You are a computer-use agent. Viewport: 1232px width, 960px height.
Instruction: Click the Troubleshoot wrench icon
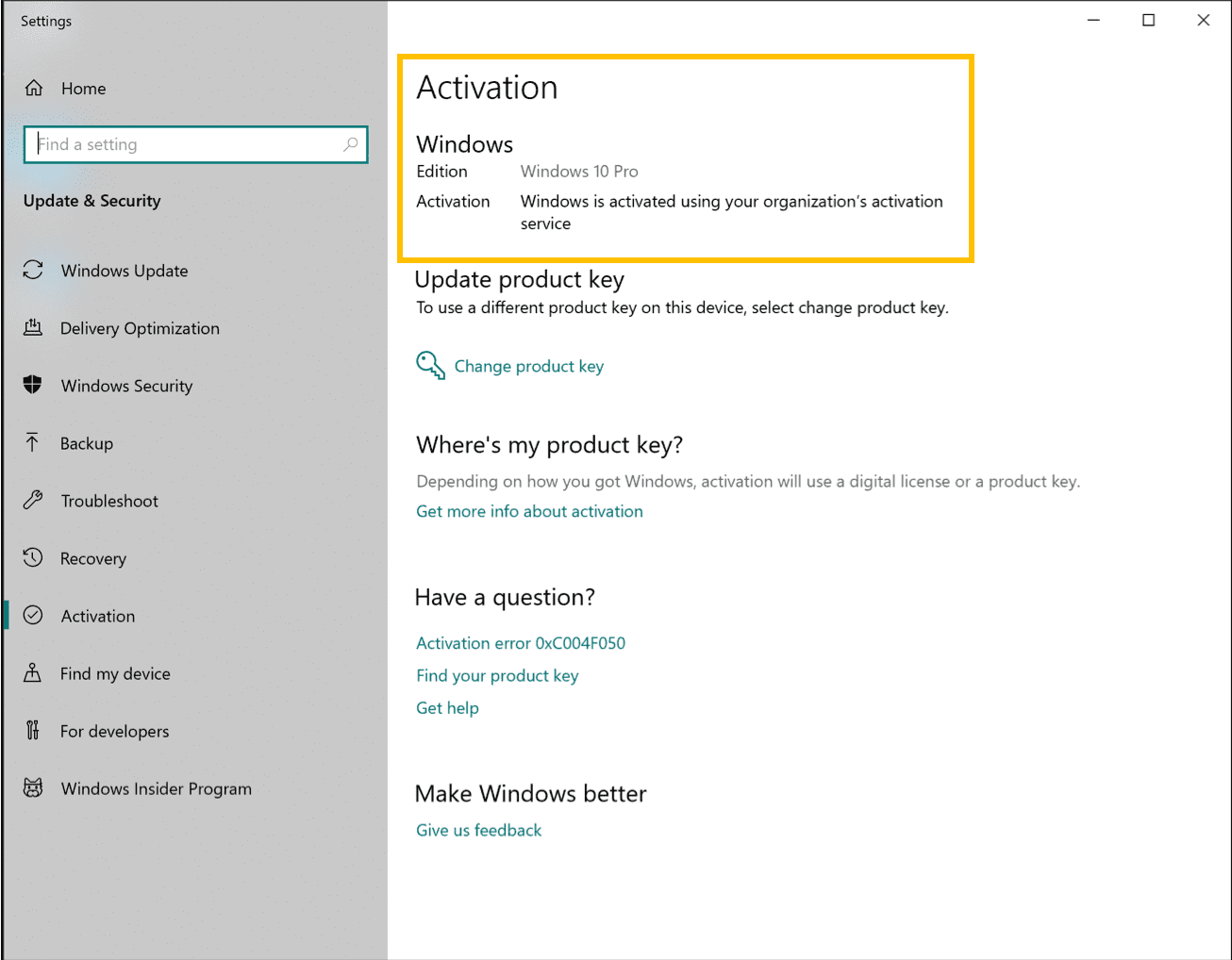click(x=33, y=501)
